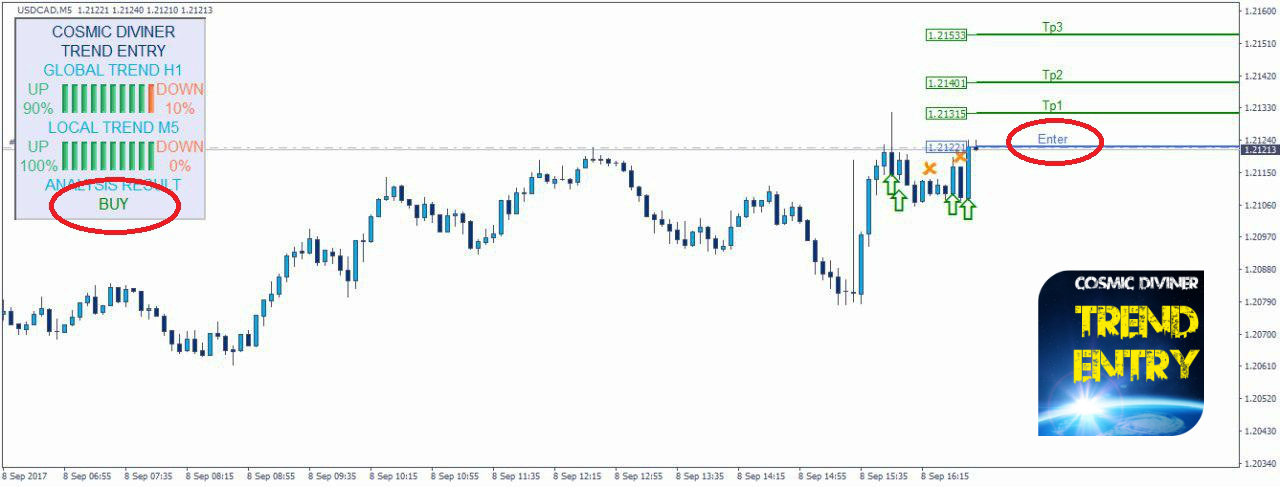
Task: Click the 1.21401 take-profit price tag
Action: pos(947,83)
